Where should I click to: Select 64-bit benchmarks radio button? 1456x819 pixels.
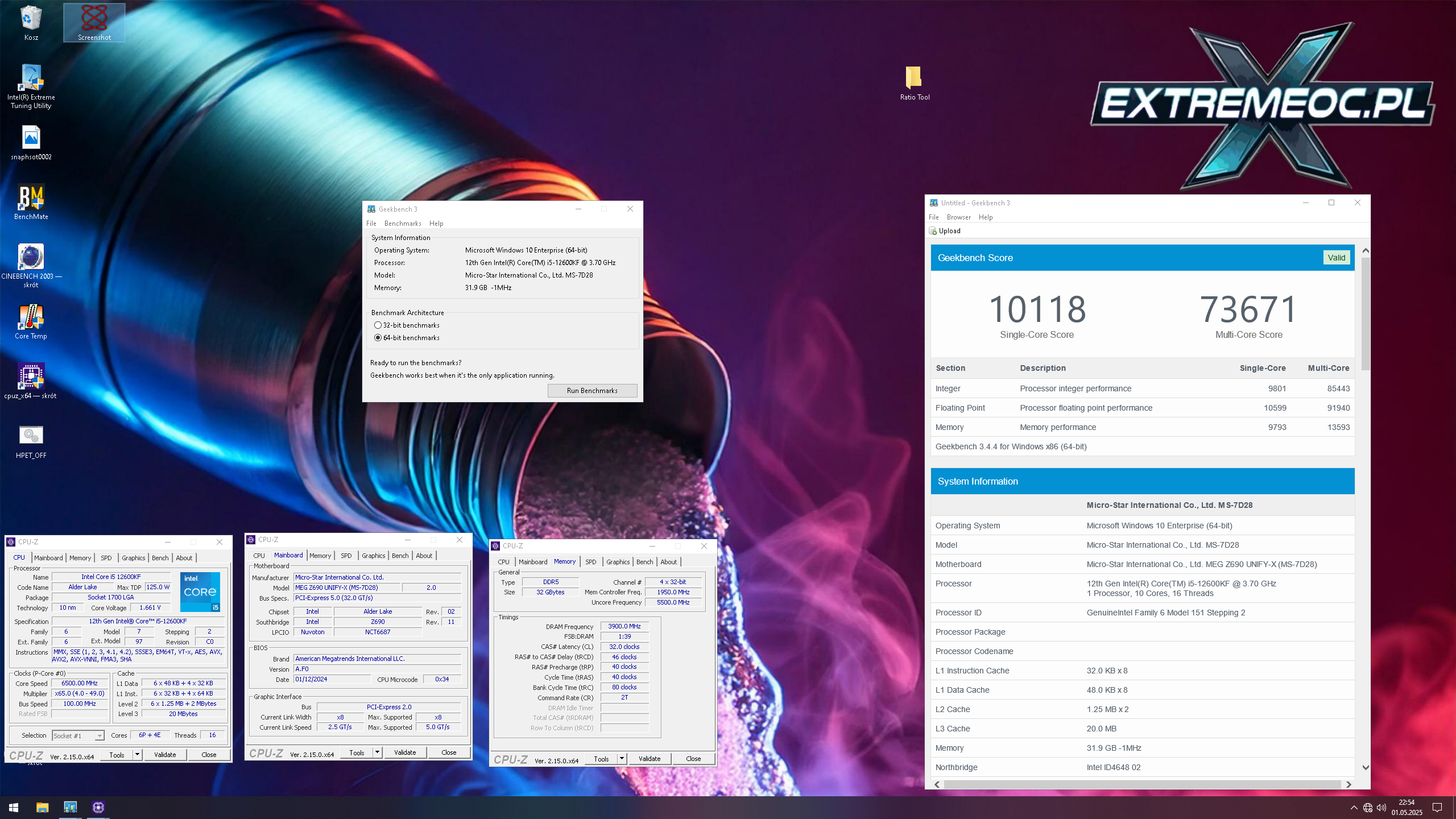pos(378,338)
